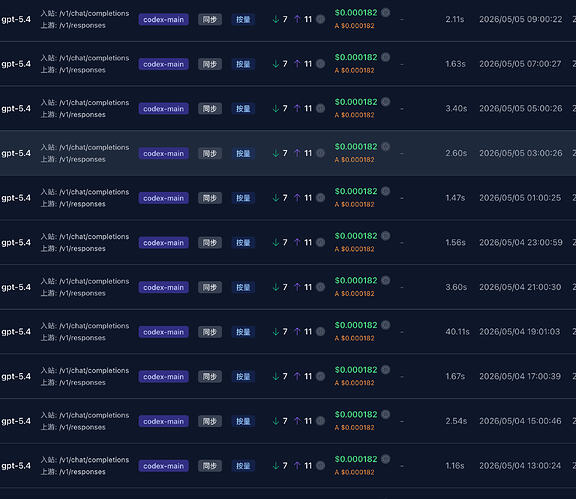Viewport: 576px width, 499px height.
Task: Click the token info icon in the 05:00:26 row
Action: (321, 108)
